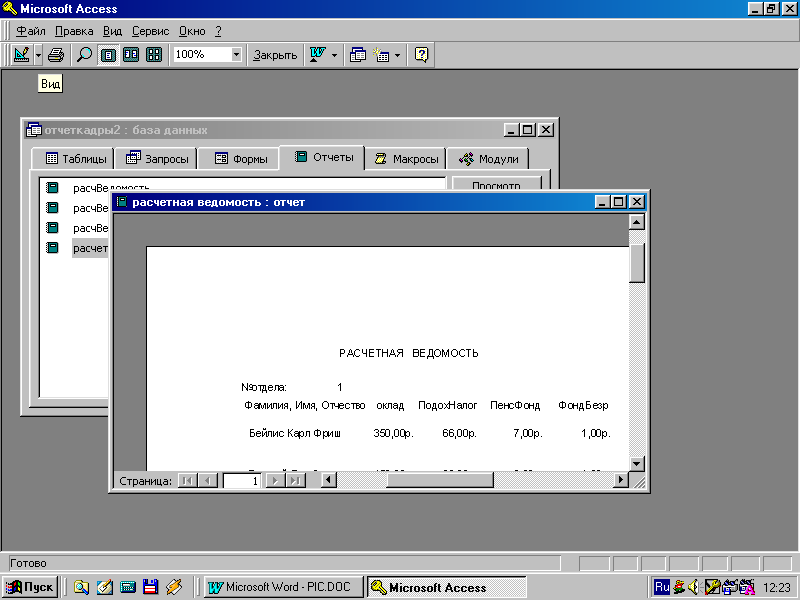Click the report window title bar icon
The height and width of the screenshot is (600, 800).
[x=121, y=202]
